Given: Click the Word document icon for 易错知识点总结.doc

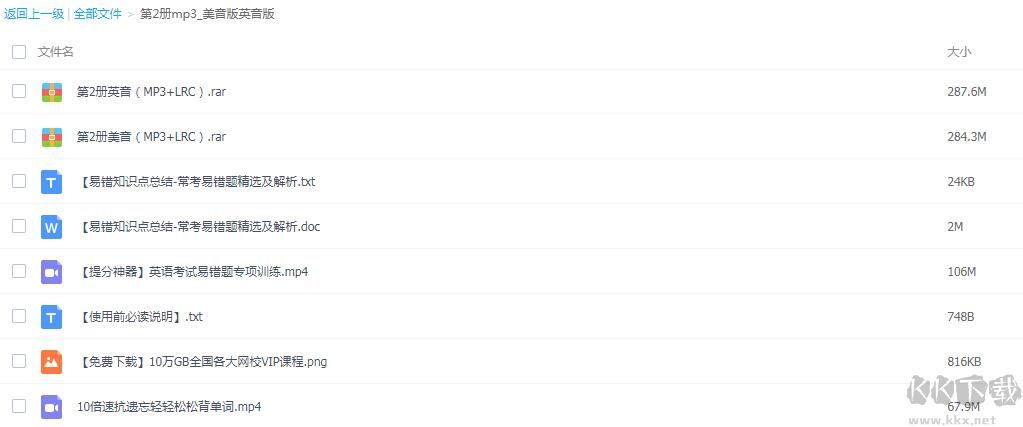Looking at the screenshot, I should click(x=52, y=227).
